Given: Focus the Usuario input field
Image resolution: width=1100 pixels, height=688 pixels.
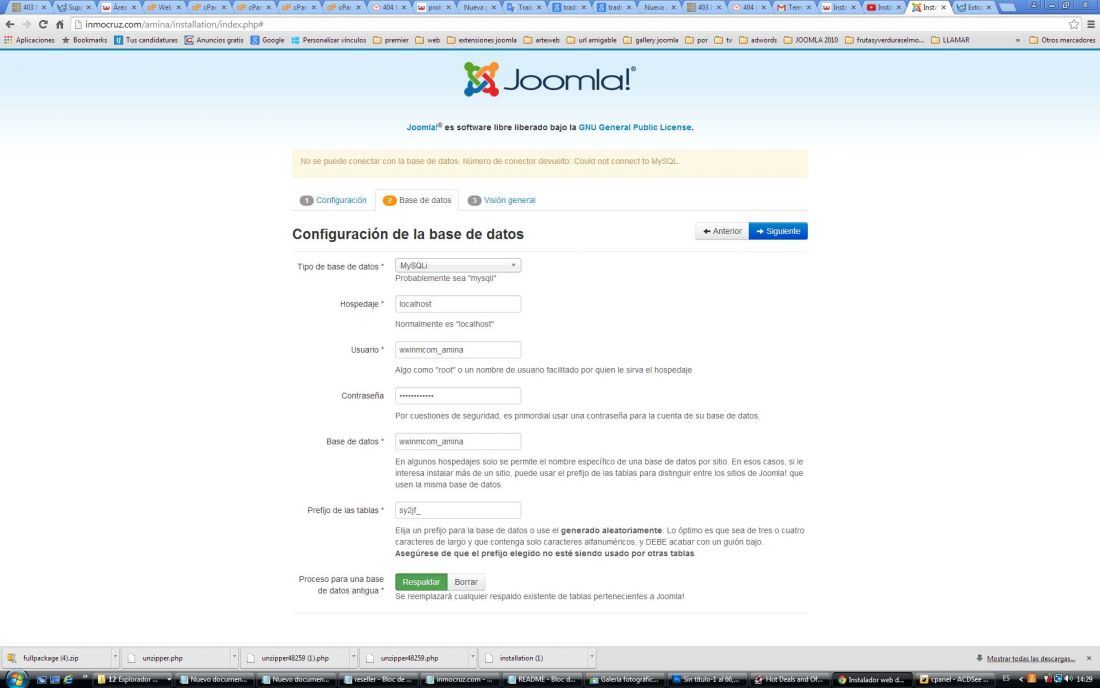Looking at the screenshot, I should click(x=457, y=349).
